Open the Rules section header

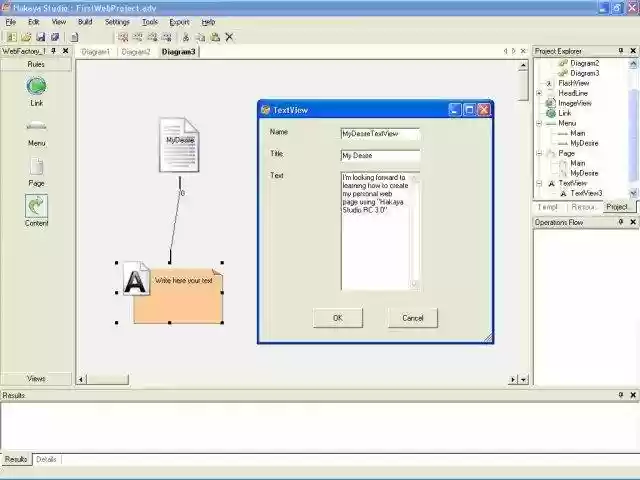pos(36,64)
